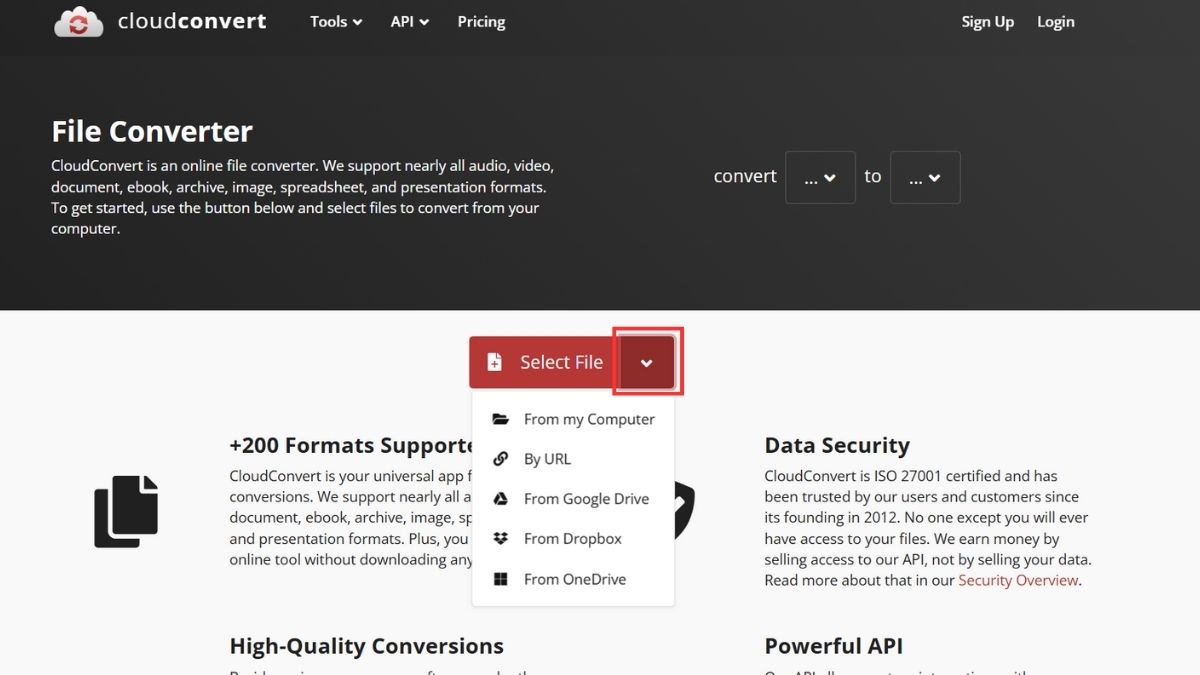Choose From Dropbox option
Screen dimensions: 1200x675
coord(573,539)
